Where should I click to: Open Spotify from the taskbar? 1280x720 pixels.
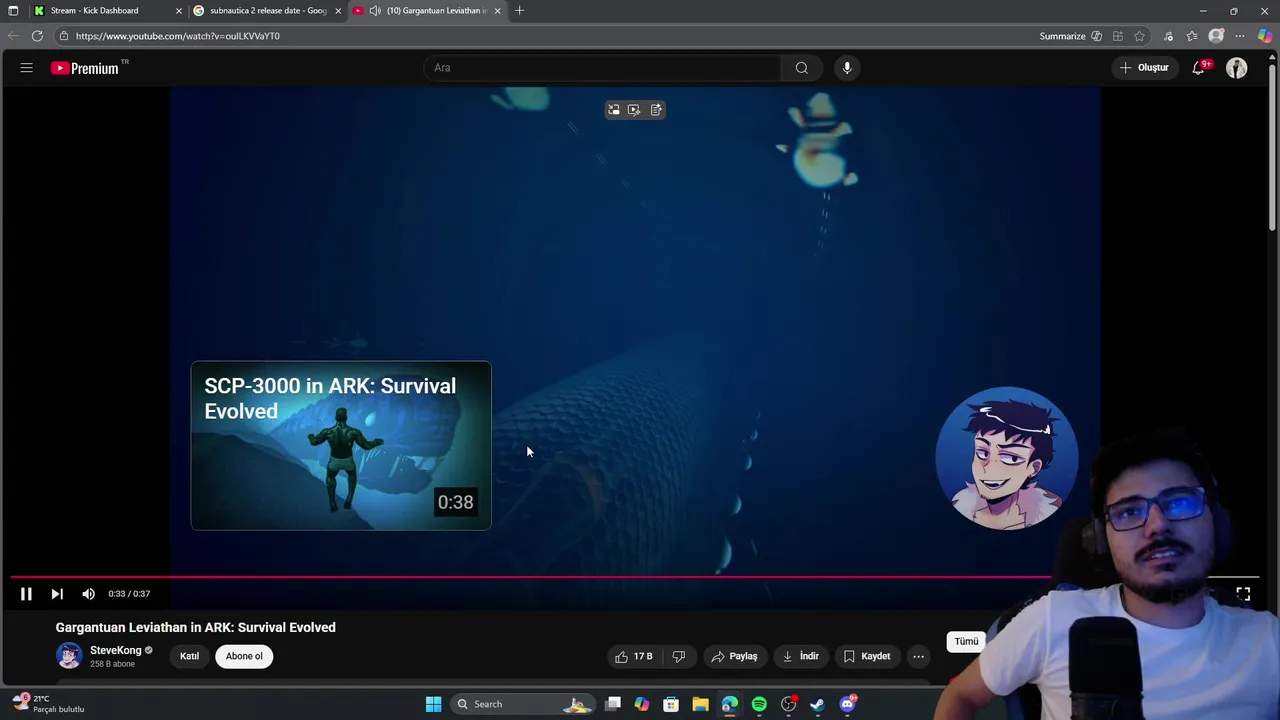(759, 704)
